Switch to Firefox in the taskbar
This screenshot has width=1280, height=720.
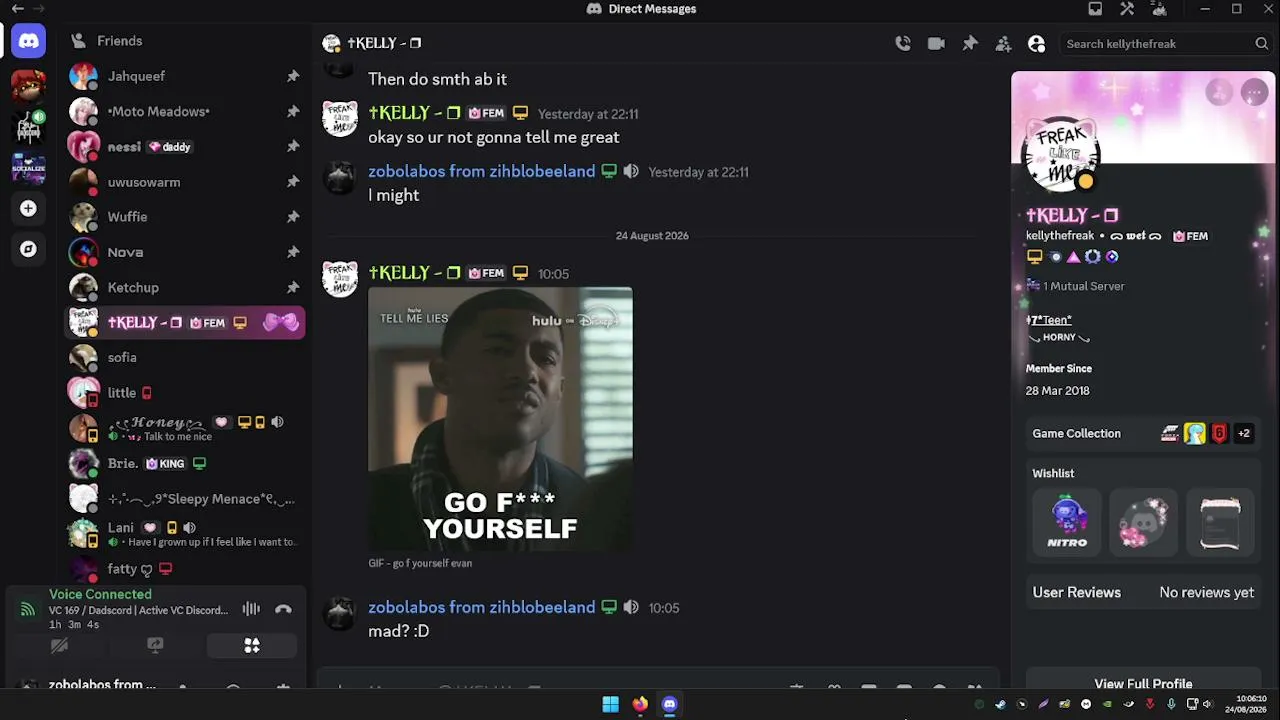pos(640,704)
